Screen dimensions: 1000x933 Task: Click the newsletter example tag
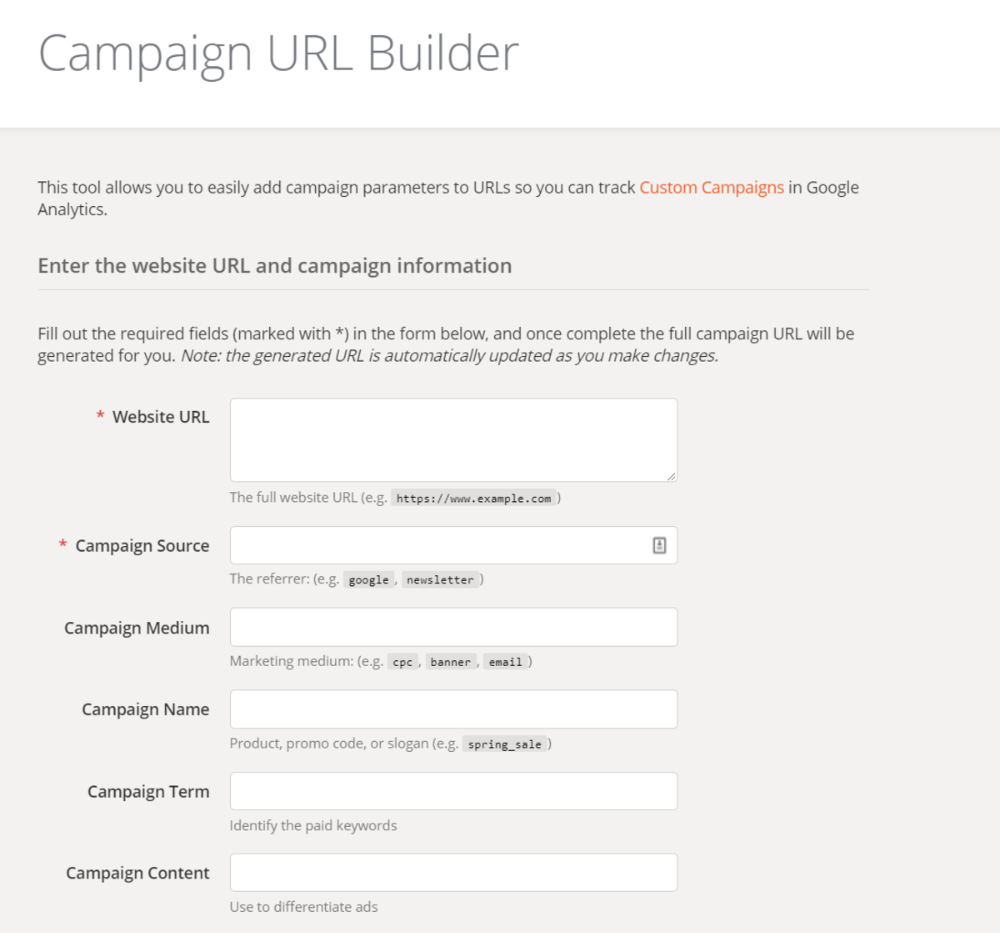pos(440,580)
